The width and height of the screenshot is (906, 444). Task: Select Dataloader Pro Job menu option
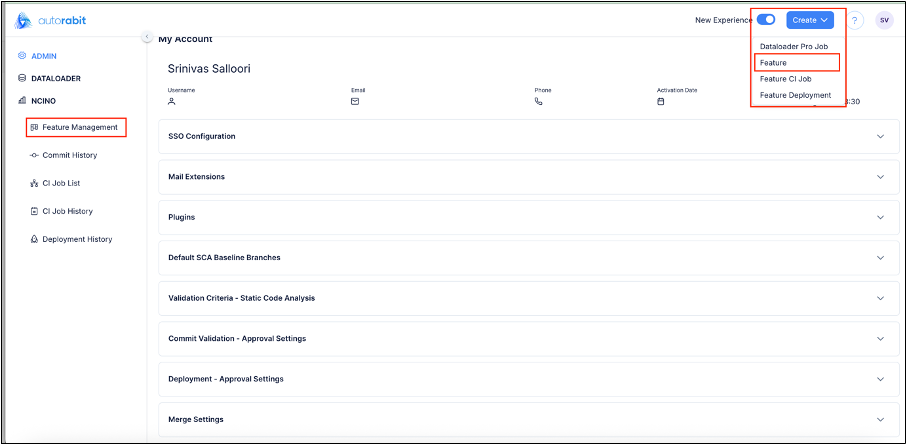(x=794, y=47)
